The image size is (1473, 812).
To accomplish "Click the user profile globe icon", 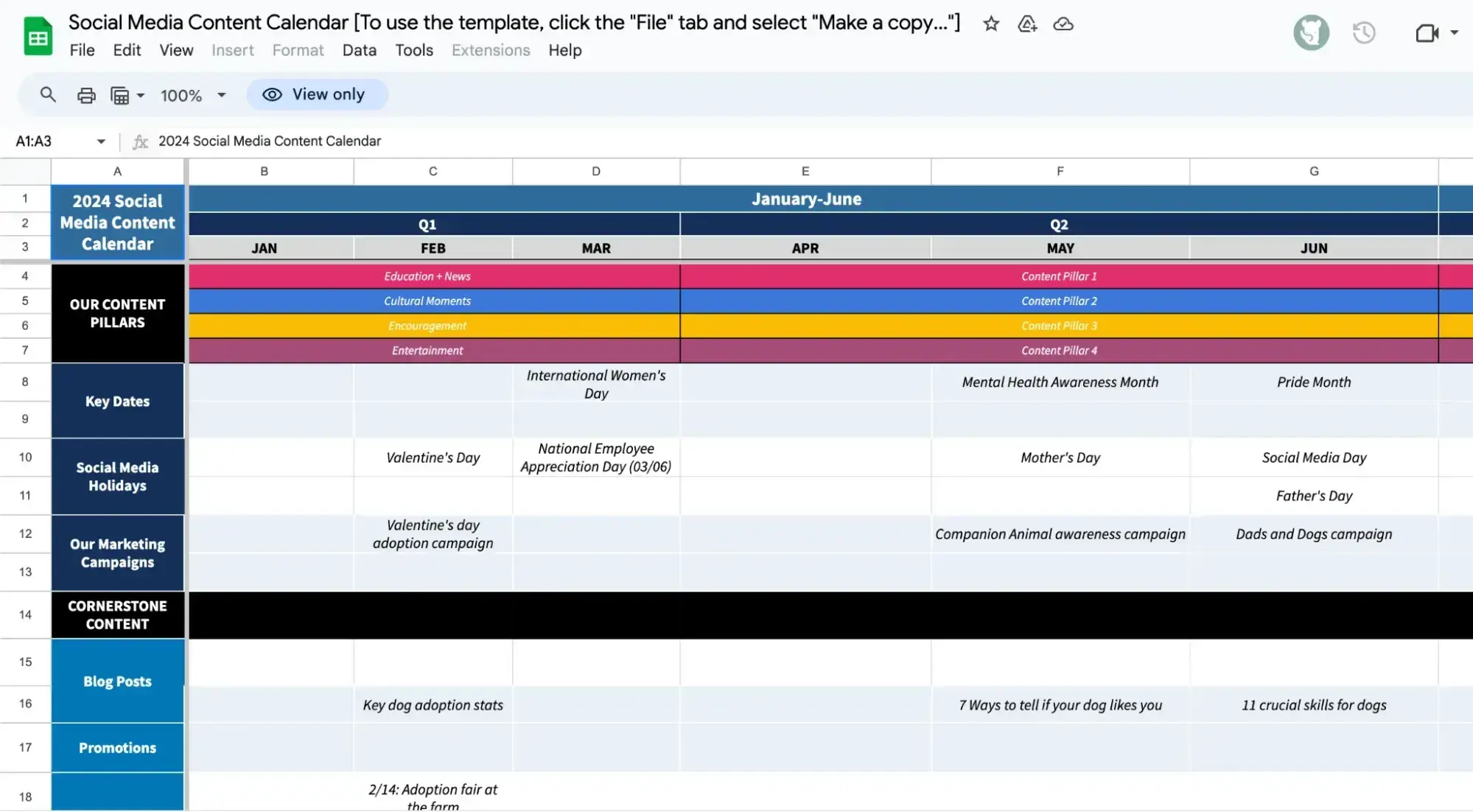I will coord(1311,32).
